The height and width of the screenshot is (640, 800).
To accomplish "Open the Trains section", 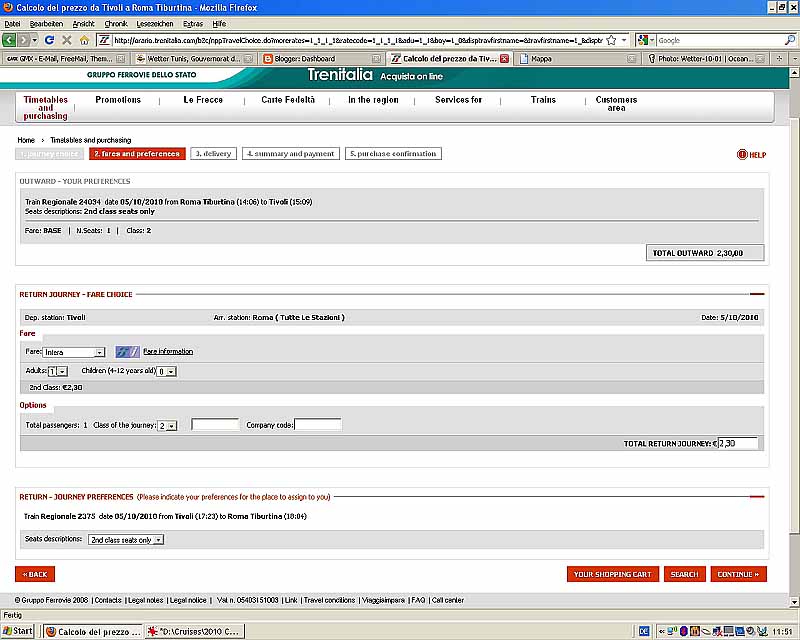I will (543, 100).
